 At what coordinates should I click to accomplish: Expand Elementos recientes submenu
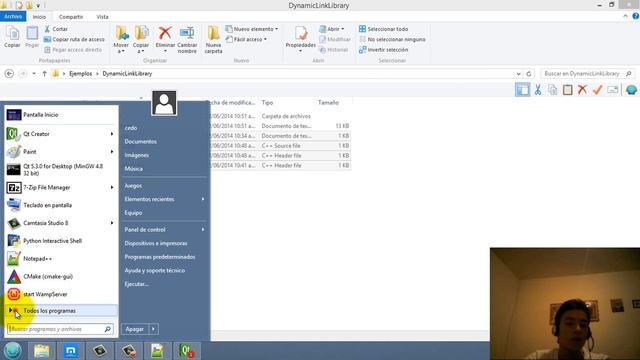203,199
